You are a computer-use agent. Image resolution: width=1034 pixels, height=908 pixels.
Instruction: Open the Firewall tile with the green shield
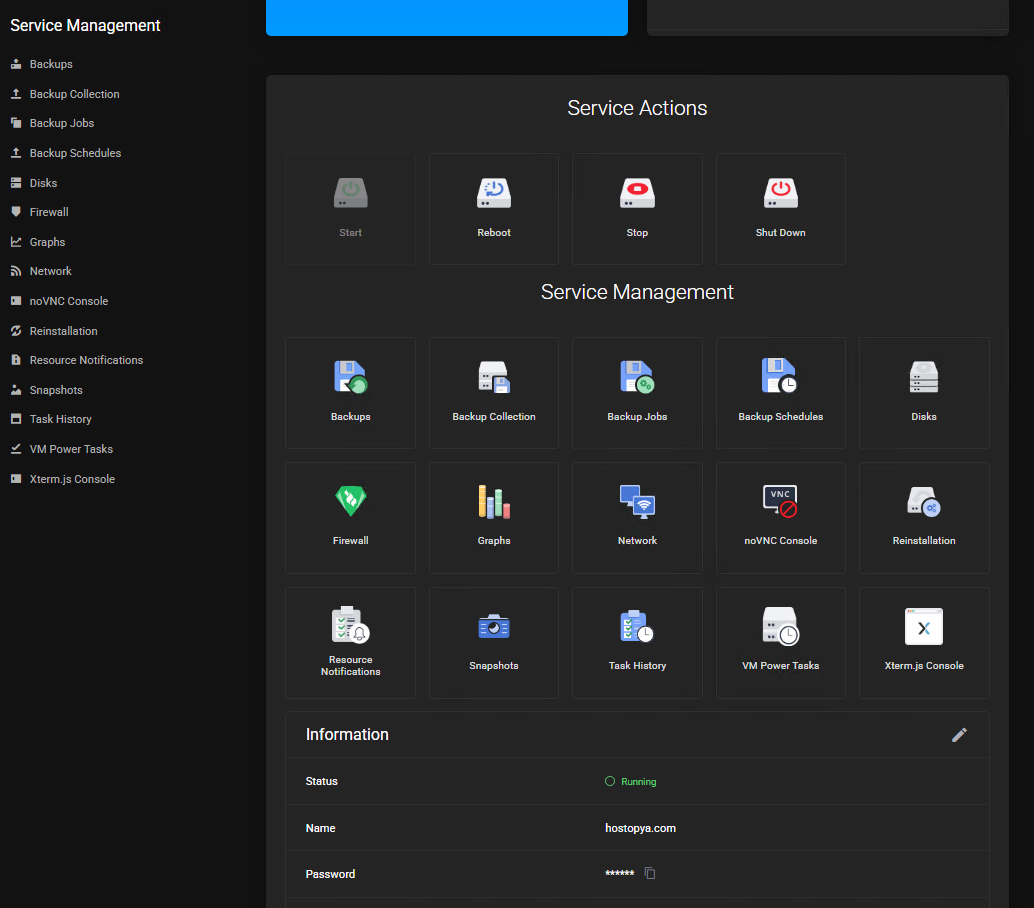350,518
